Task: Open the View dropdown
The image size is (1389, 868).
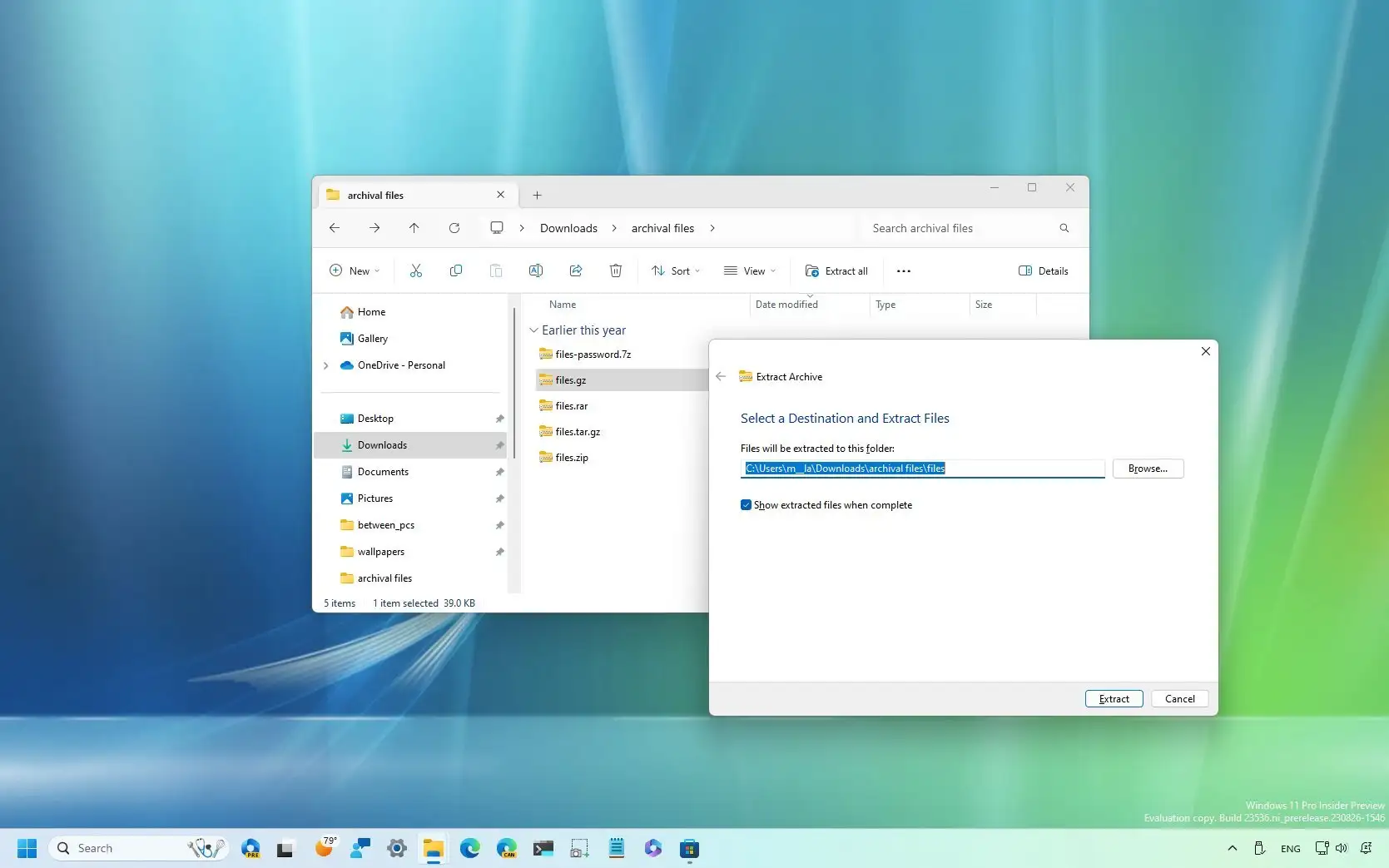Action: pos(748,270)
